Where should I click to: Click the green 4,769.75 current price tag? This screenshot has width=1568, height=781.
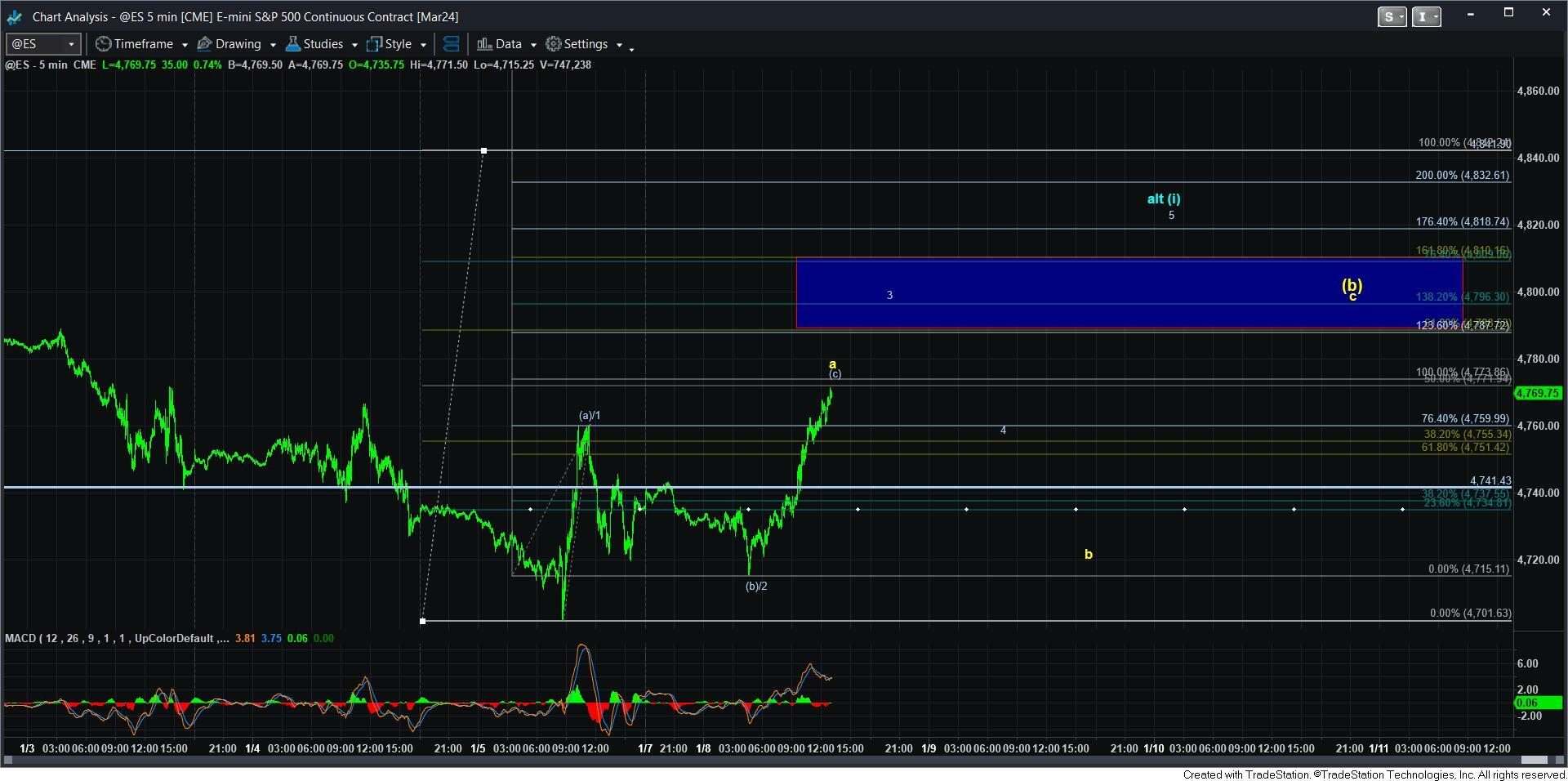tap(1537, 393)
